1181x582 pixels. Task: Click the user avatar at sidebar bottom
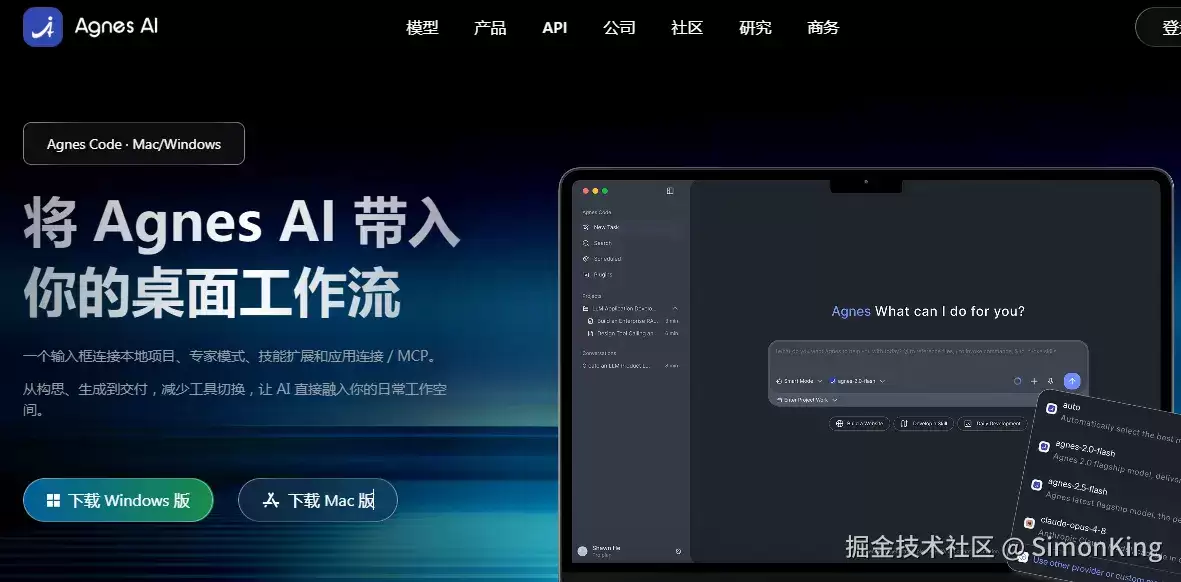click(582, 551)
